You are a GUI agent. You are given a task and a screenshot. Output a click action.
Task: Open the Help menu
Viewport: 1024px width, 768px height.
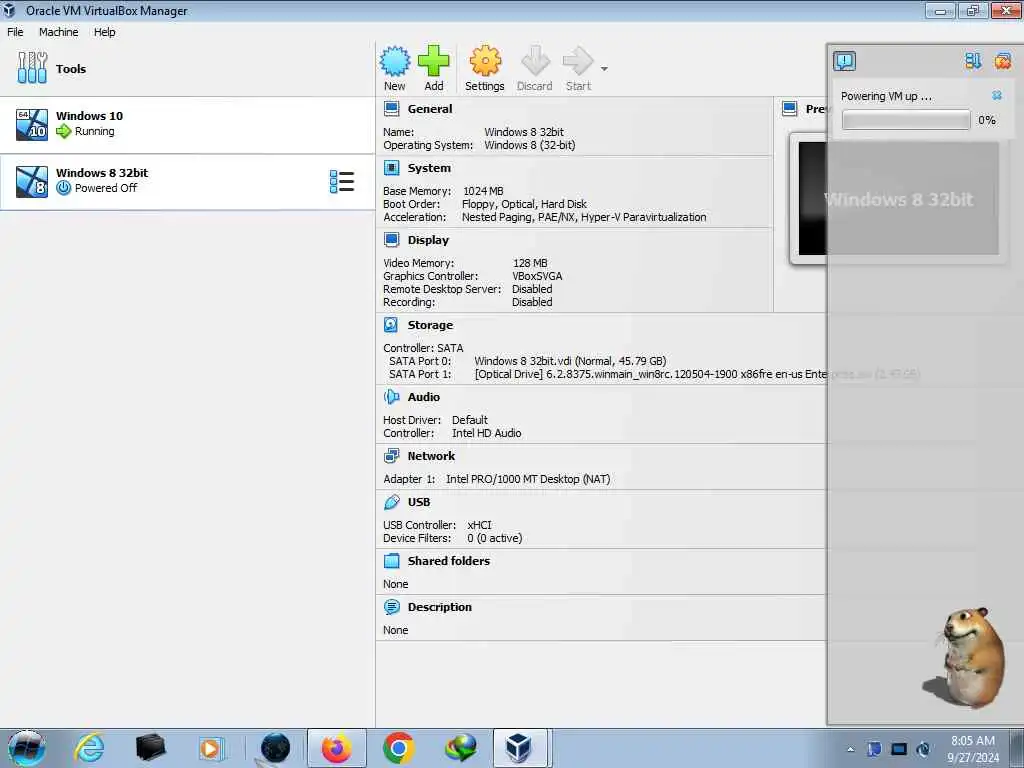pos(104,32)
